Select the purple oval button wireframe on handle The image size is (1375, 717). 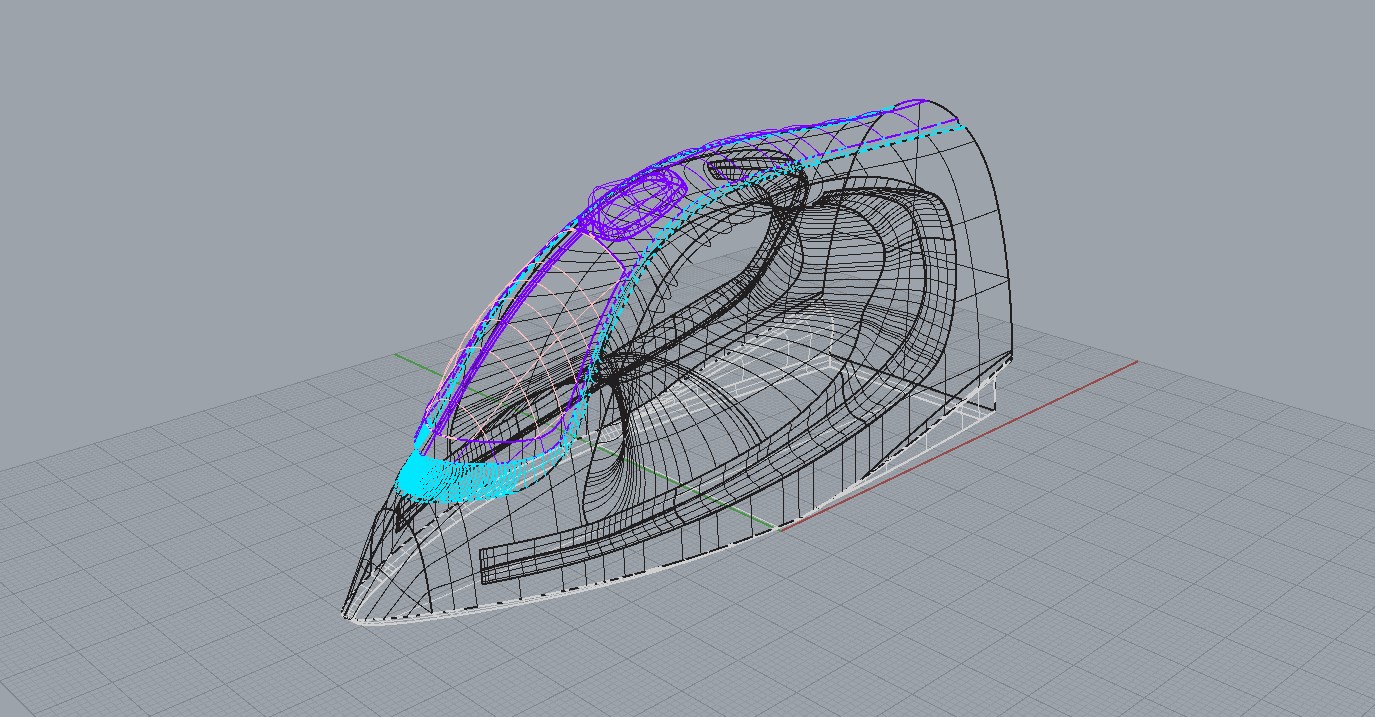[635, 203]
